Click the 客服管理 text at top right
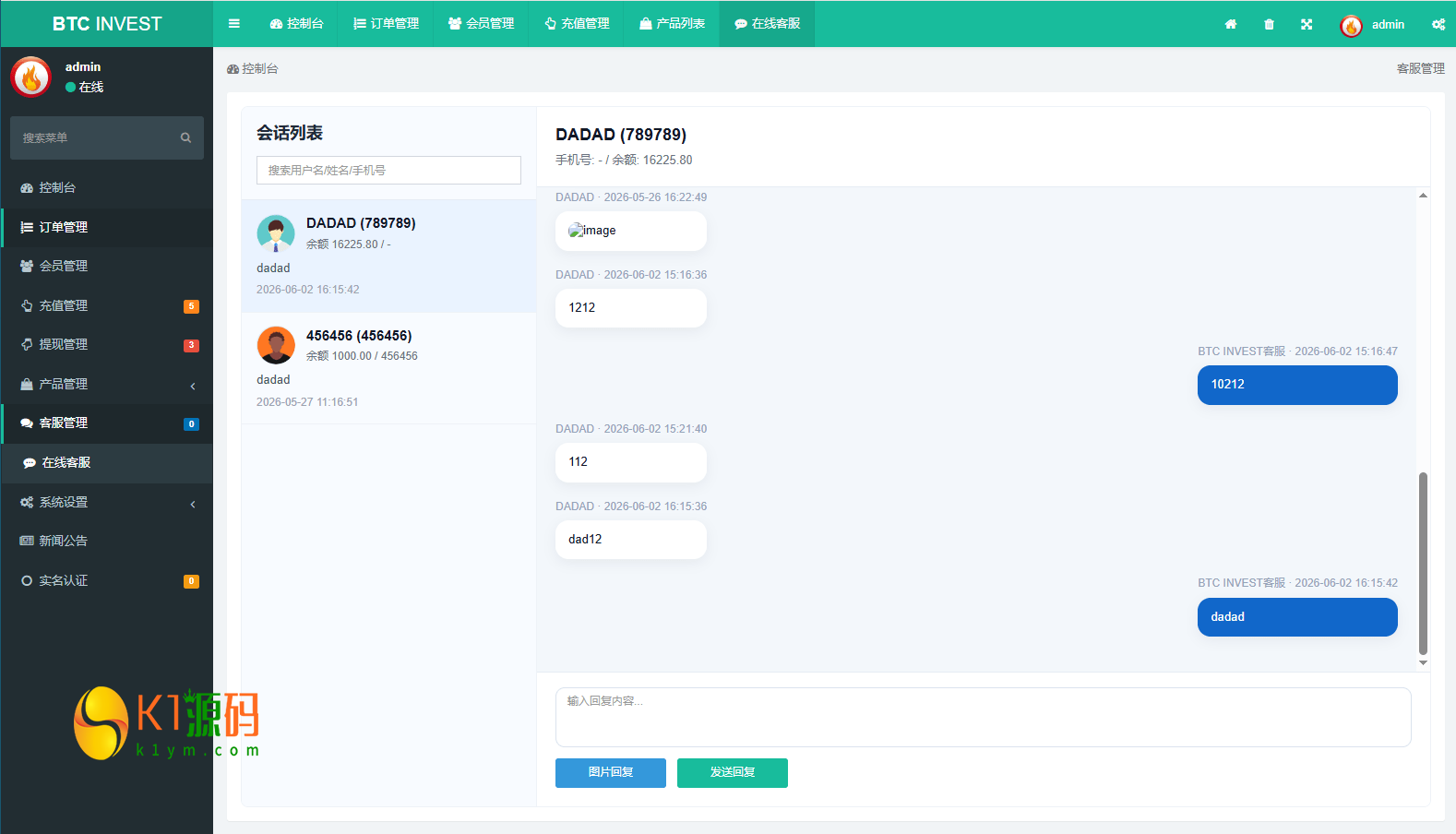The width and height of the screenshot is (1456, 834). pyautogui.click(x=1420, y=68)
